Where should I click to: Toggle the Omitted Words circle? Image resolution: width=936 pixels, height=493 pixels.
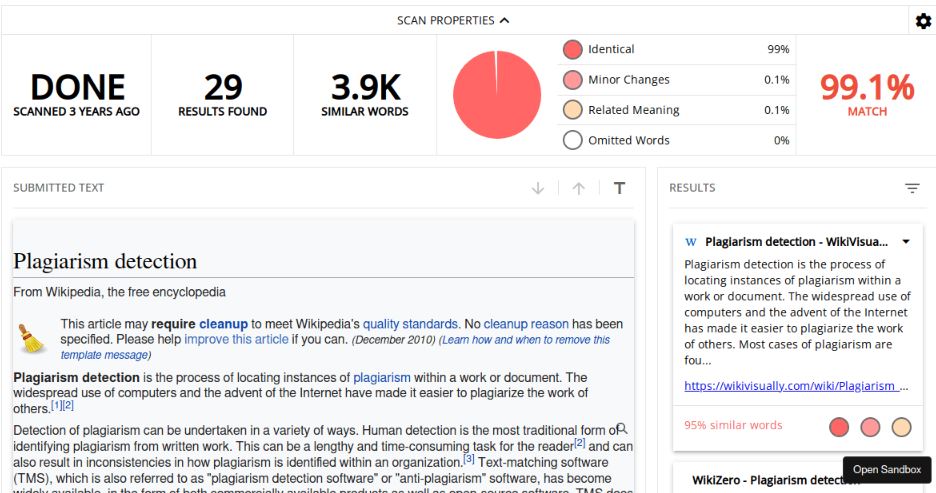[x=572, y=140]
